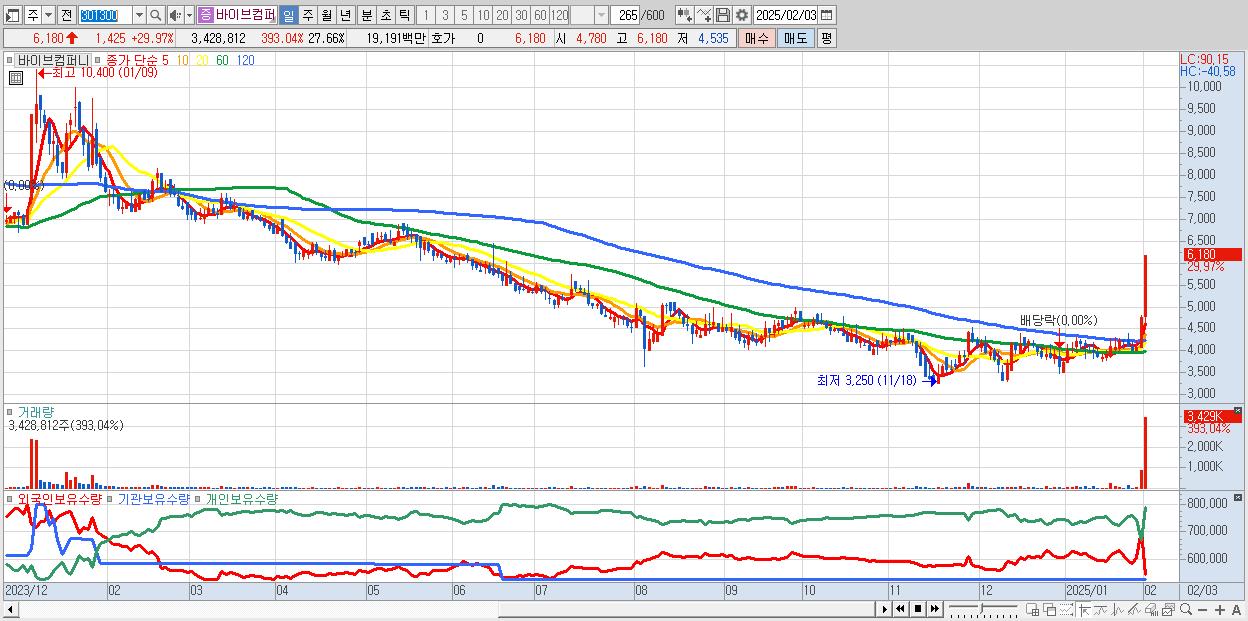Select the 일 (daily) chart period
This screenshot has width=1248, height=621.
pos(288,15)
